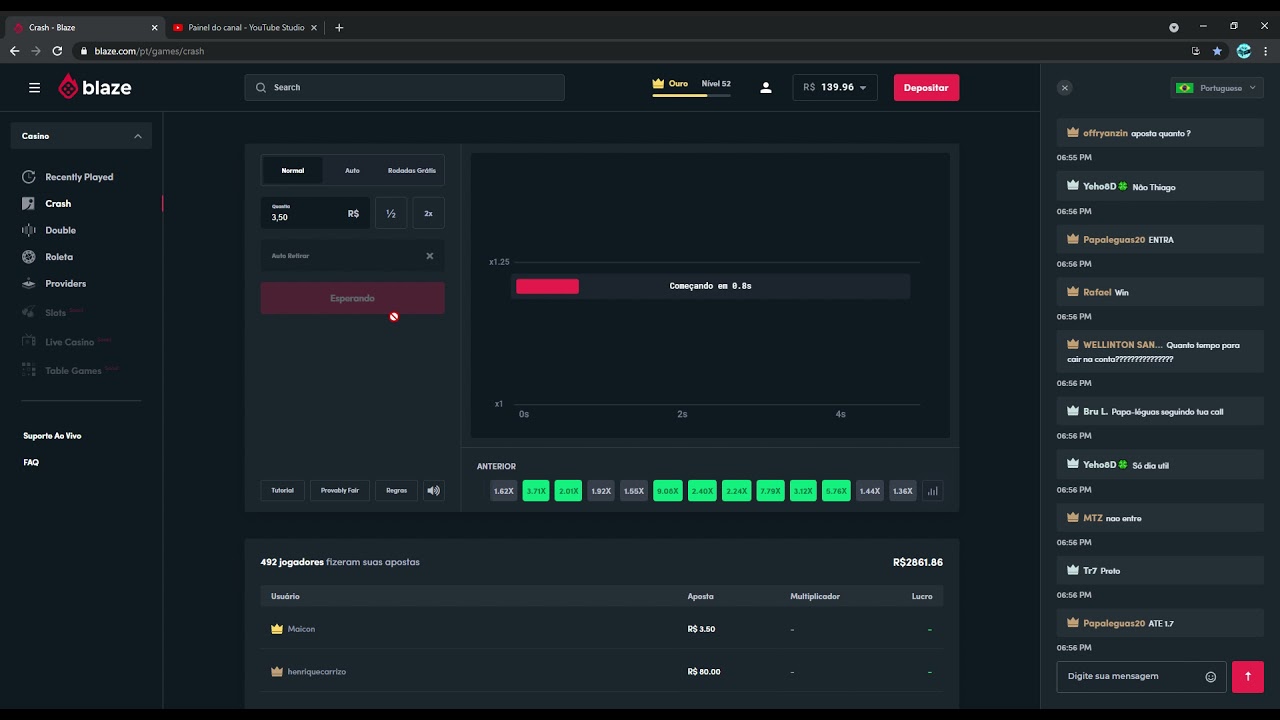
Task: Open Live Casino in sidebar
Action: [x=69, y=342]
